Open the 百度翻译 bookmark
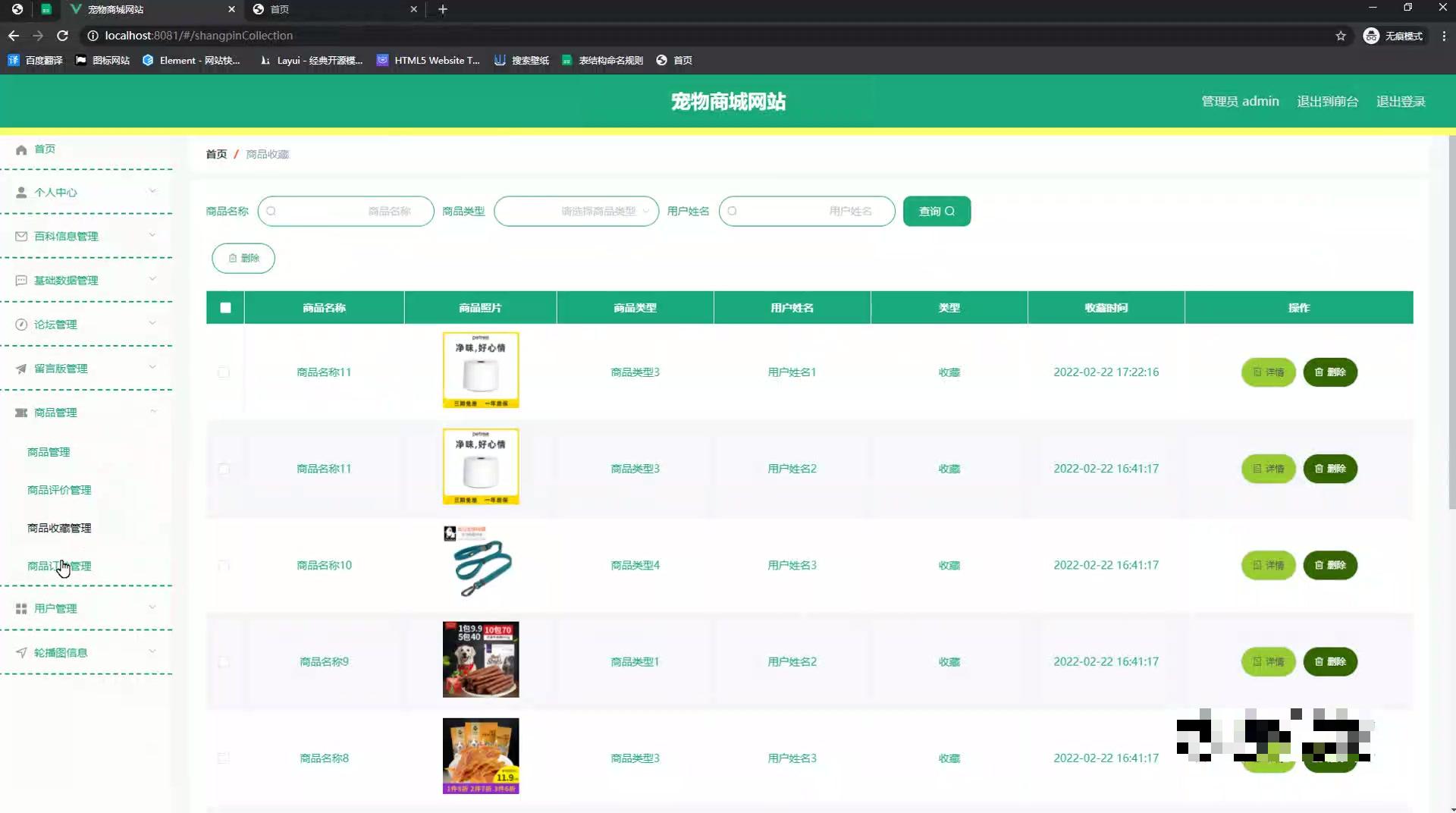Viewport: 1456px width, 813px height. [x=35, y=60]
